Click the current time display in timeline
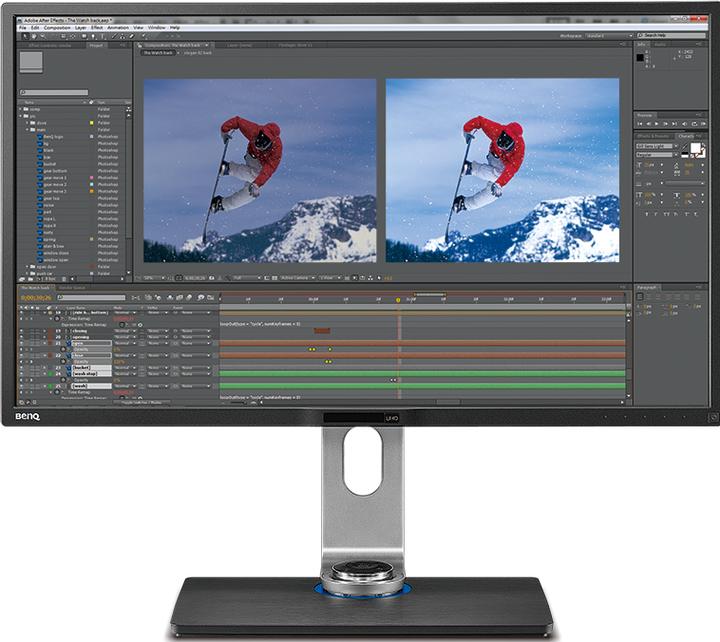720x642 pixels. pos(36,298)
